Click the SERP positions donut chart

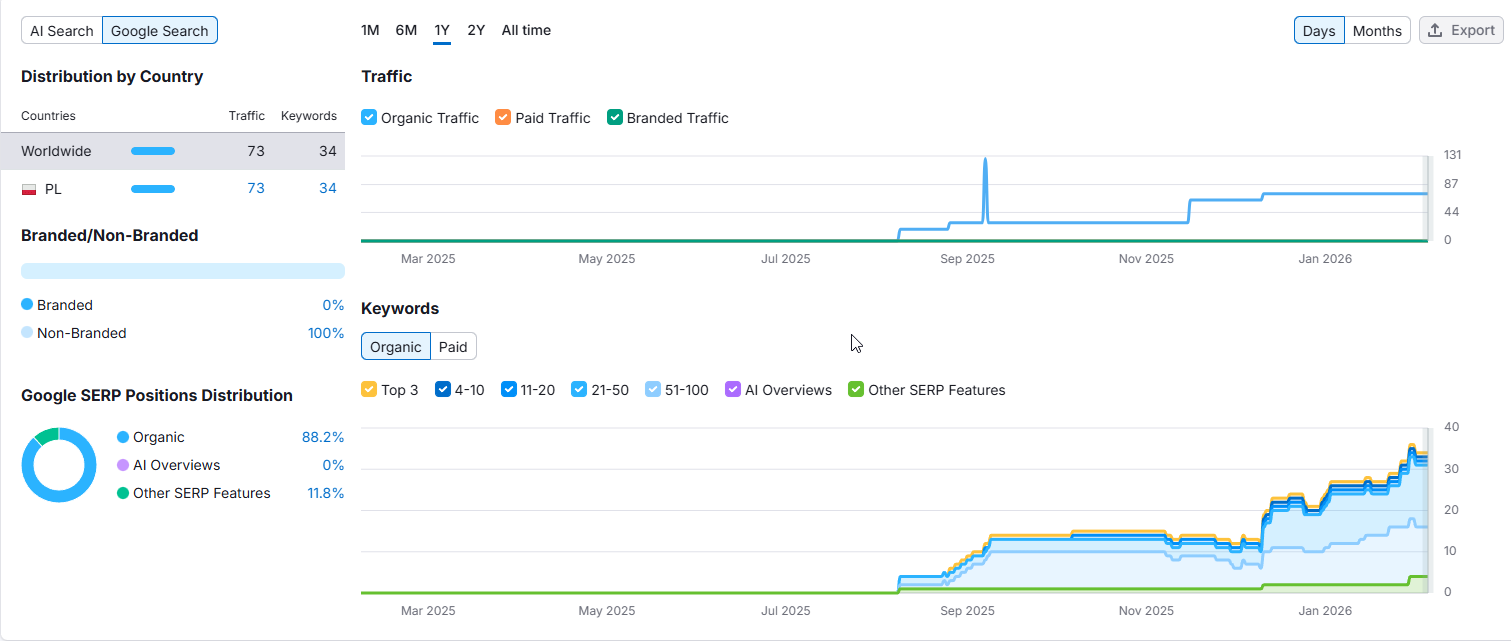pos(59,465)
